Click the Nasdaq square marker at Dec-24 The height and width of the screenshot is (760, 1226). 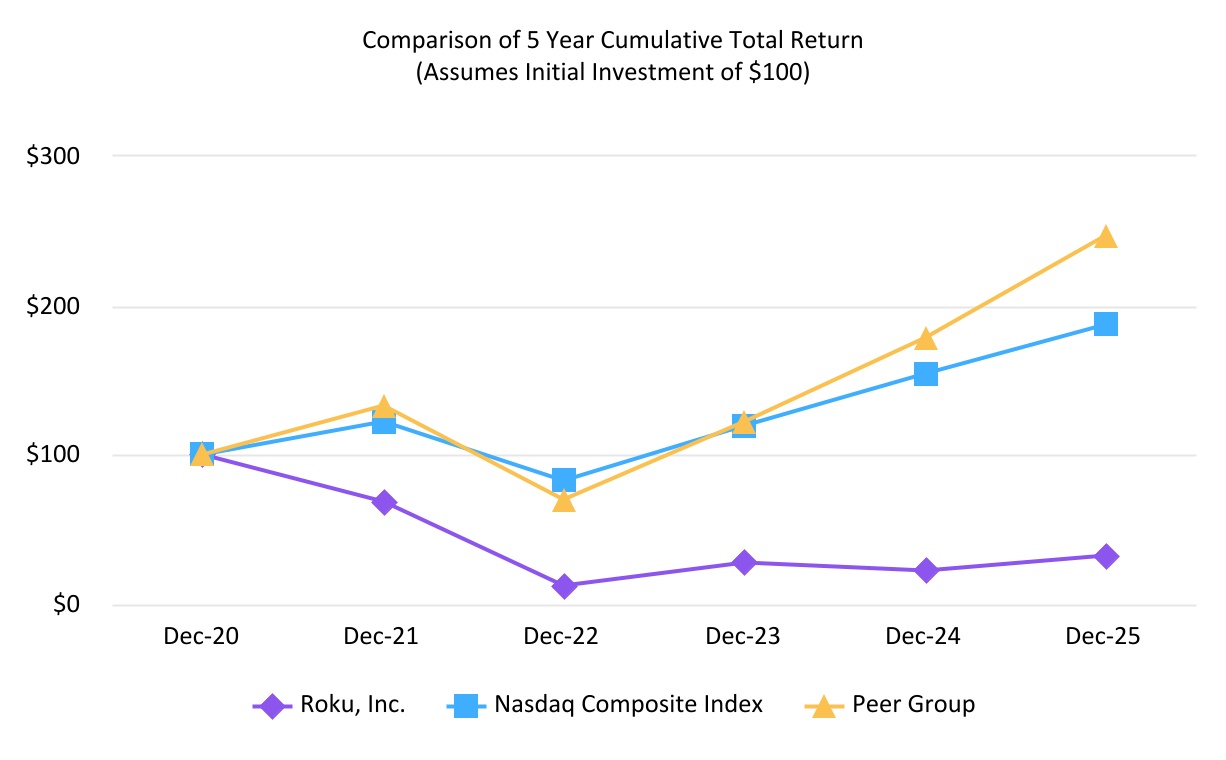pos(925,374)
